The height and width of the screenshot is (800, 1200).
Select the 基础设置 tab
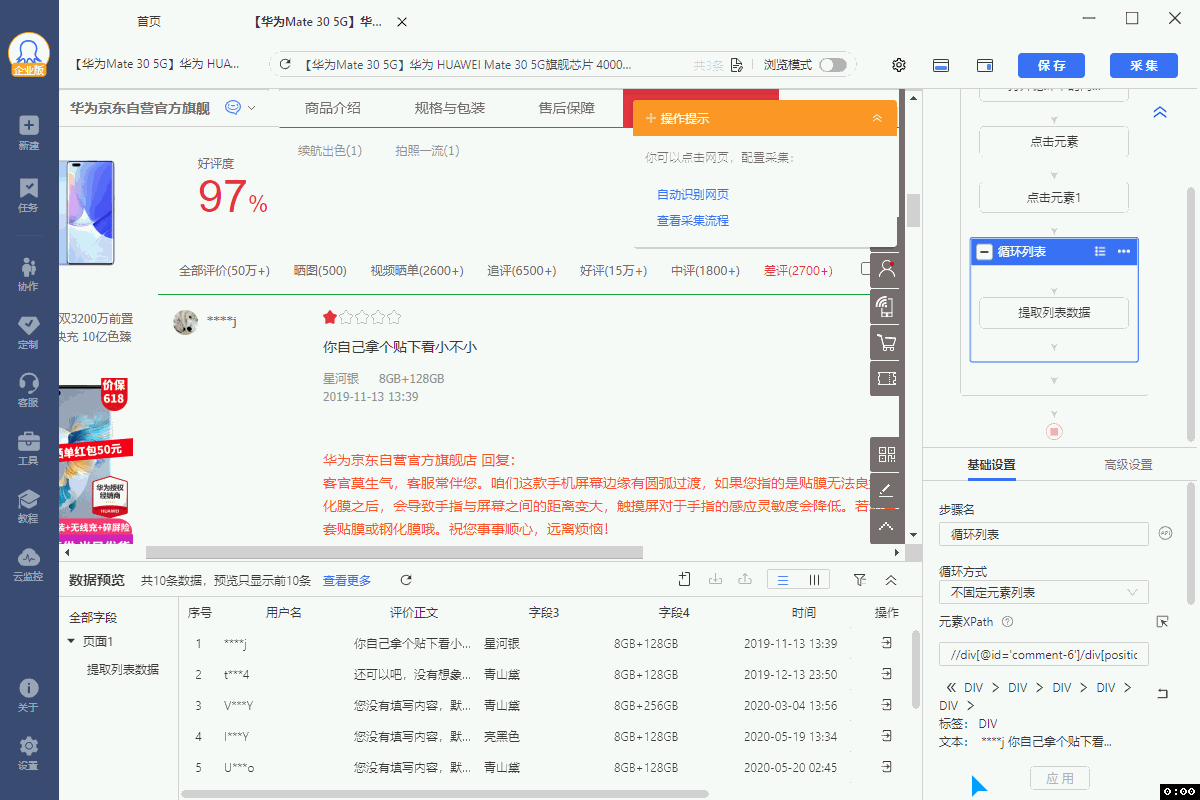[991, 465]
